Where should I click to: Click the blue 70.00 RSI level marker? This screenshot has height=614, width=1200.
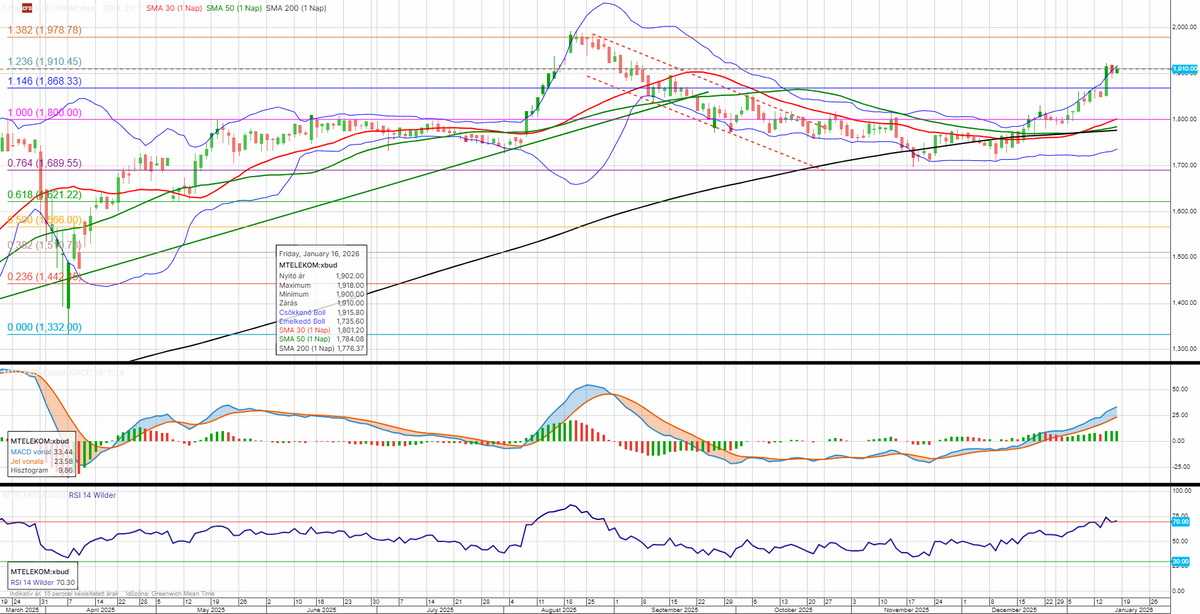pos(1180,521)
